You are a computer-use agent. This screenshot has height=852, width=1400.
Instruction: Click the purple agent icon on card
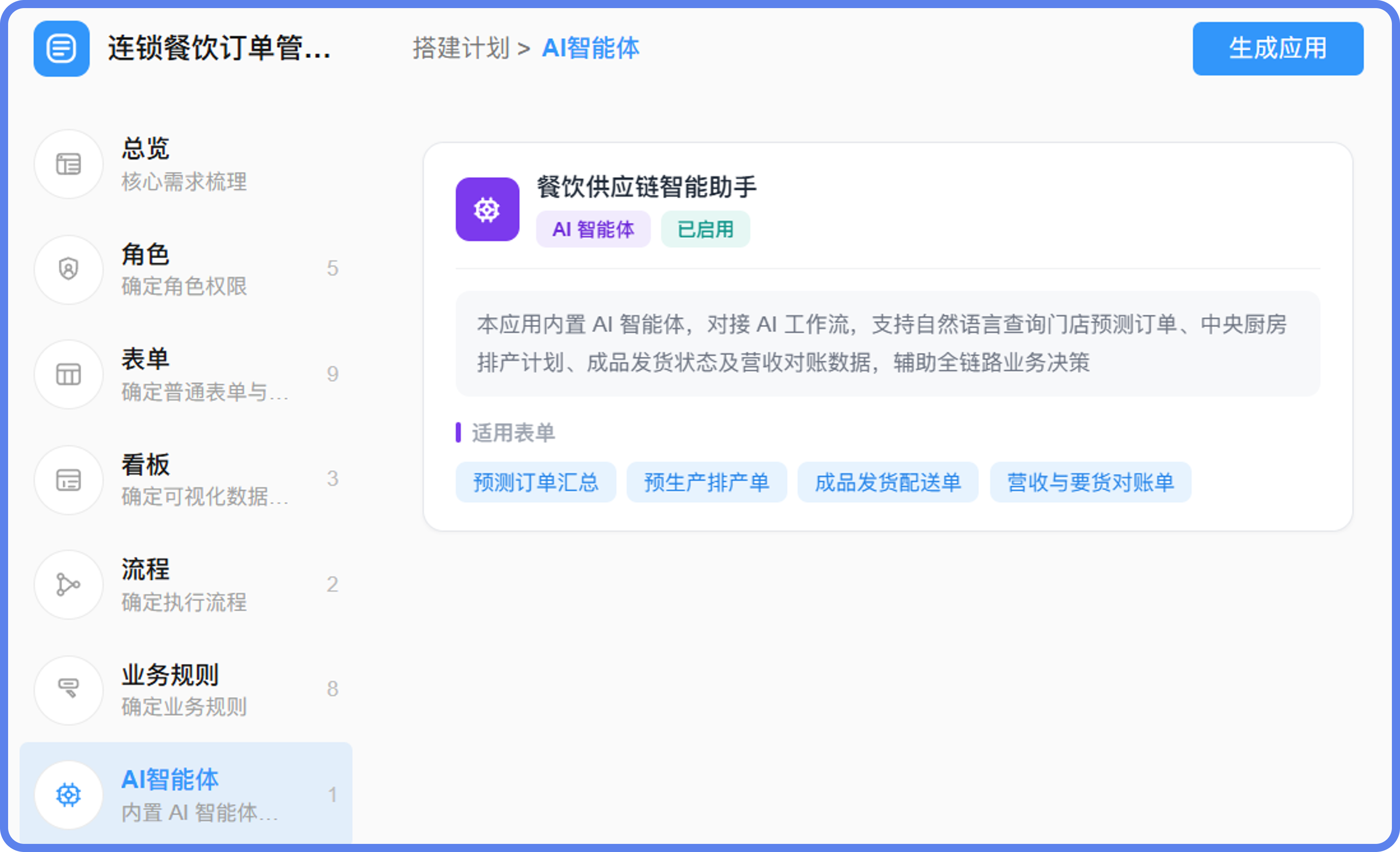487,209
